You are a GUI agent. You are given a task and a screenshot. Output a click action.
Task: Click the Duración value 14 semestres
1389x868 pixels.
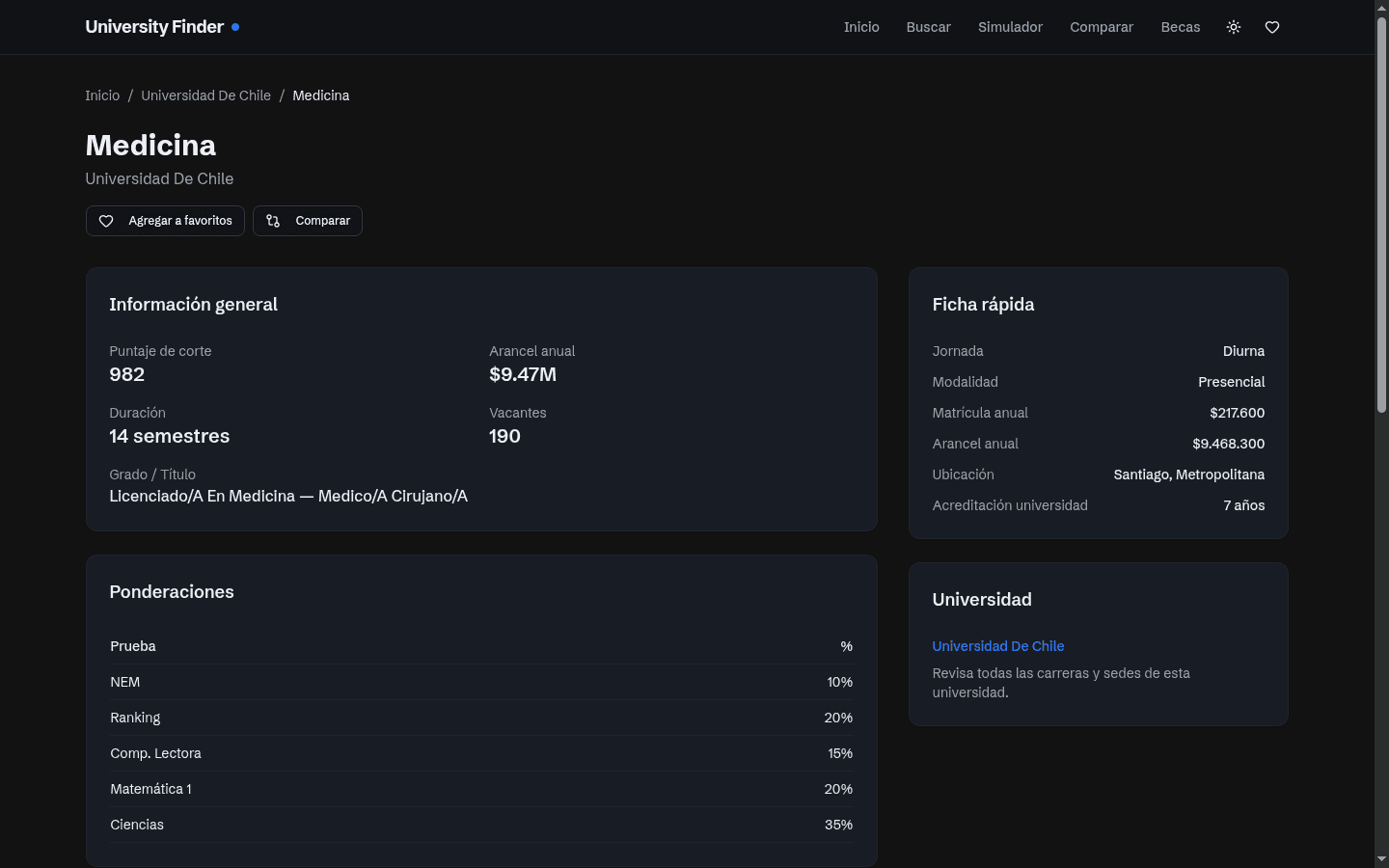click(x=170, y=436)
